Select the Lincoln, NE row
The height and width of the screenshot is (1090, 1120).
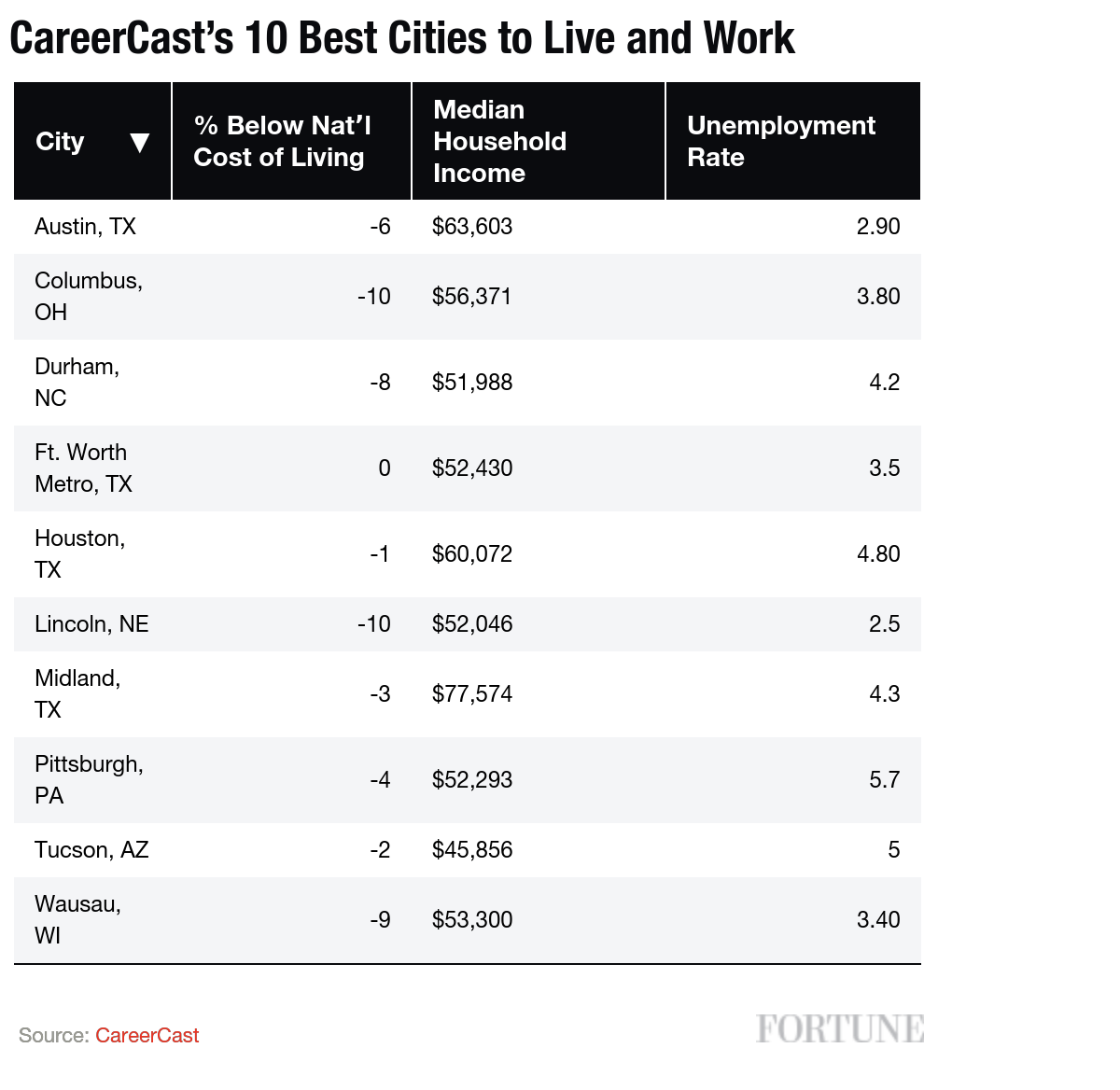467,624
